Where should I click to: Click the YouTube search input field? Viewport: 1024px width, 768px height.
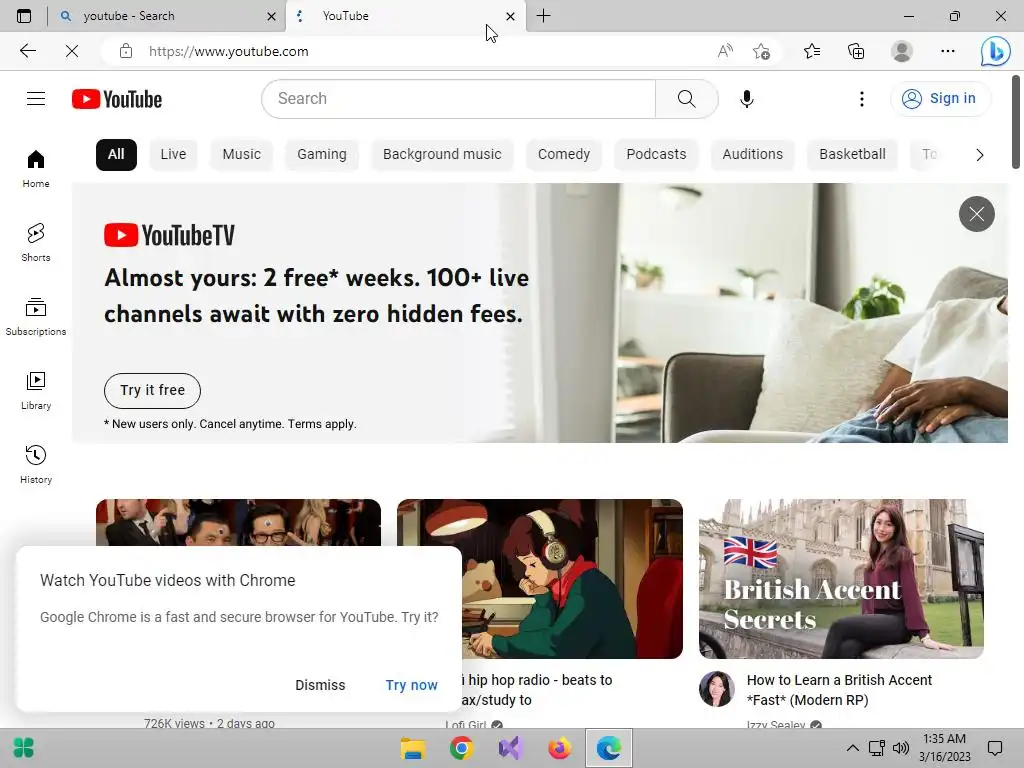pyautogui.click(x=458, y=99)
